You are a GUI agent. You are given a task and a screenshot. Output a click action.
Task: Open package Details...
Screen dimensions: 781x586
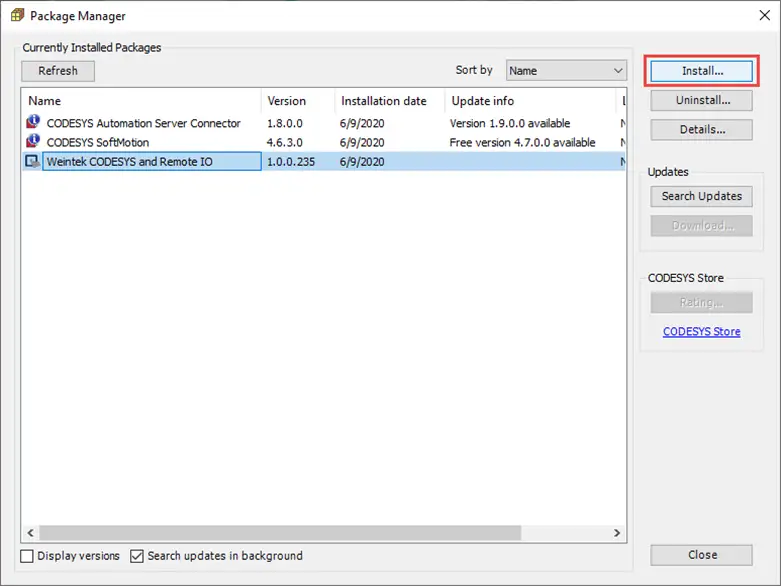(701, 129)
